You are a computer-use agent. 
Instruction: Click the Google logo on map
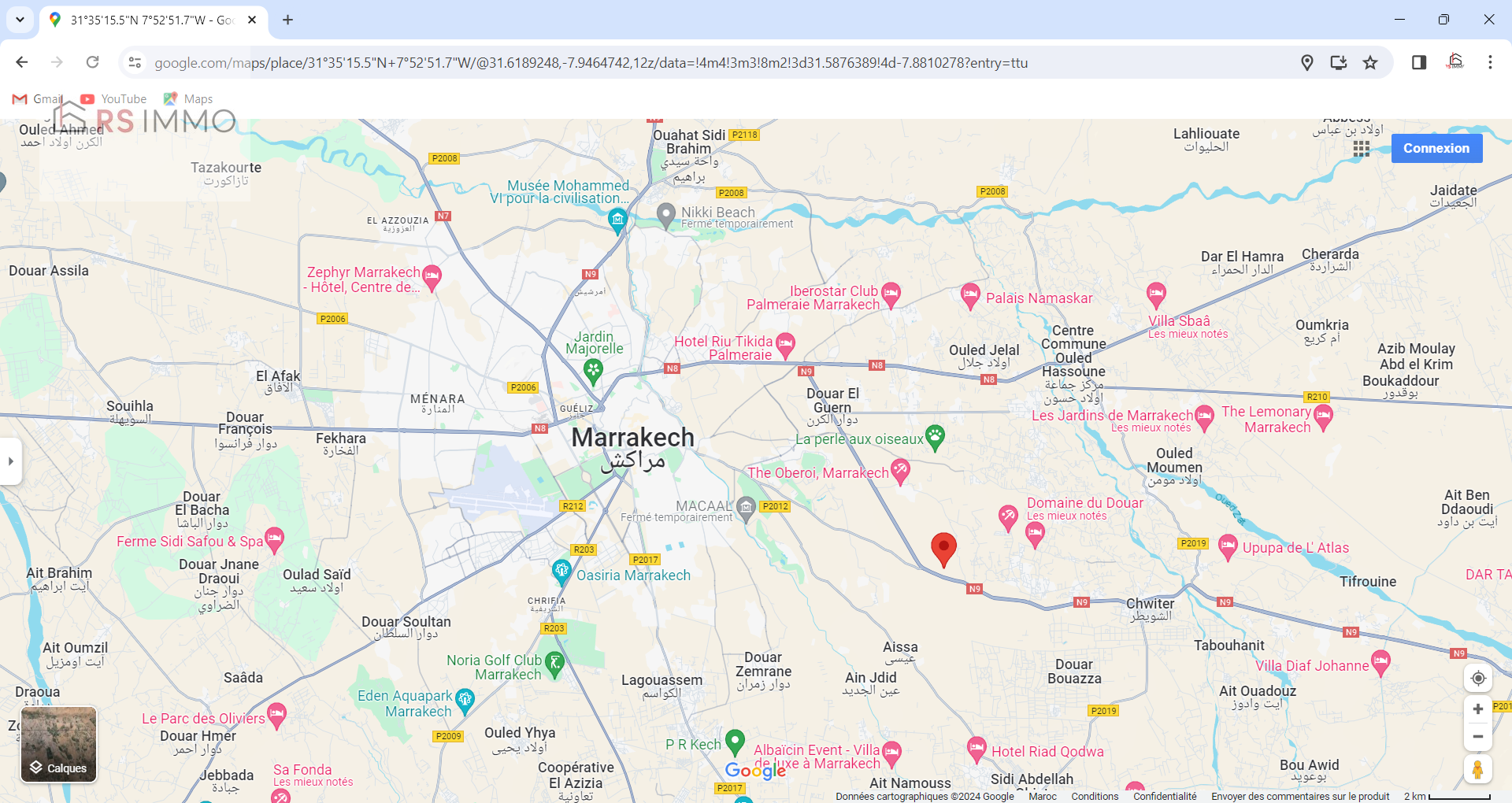[x=755, y=770]
